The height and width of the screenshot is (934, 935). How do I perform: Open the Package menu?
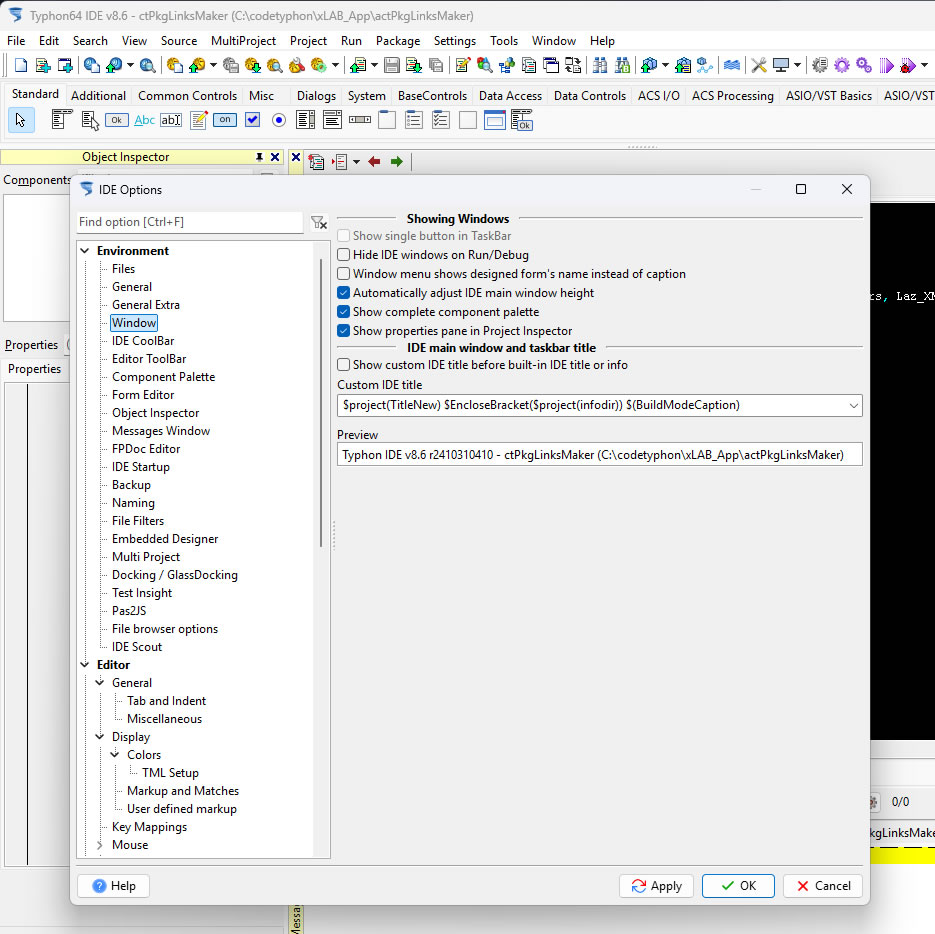(398, 41)
